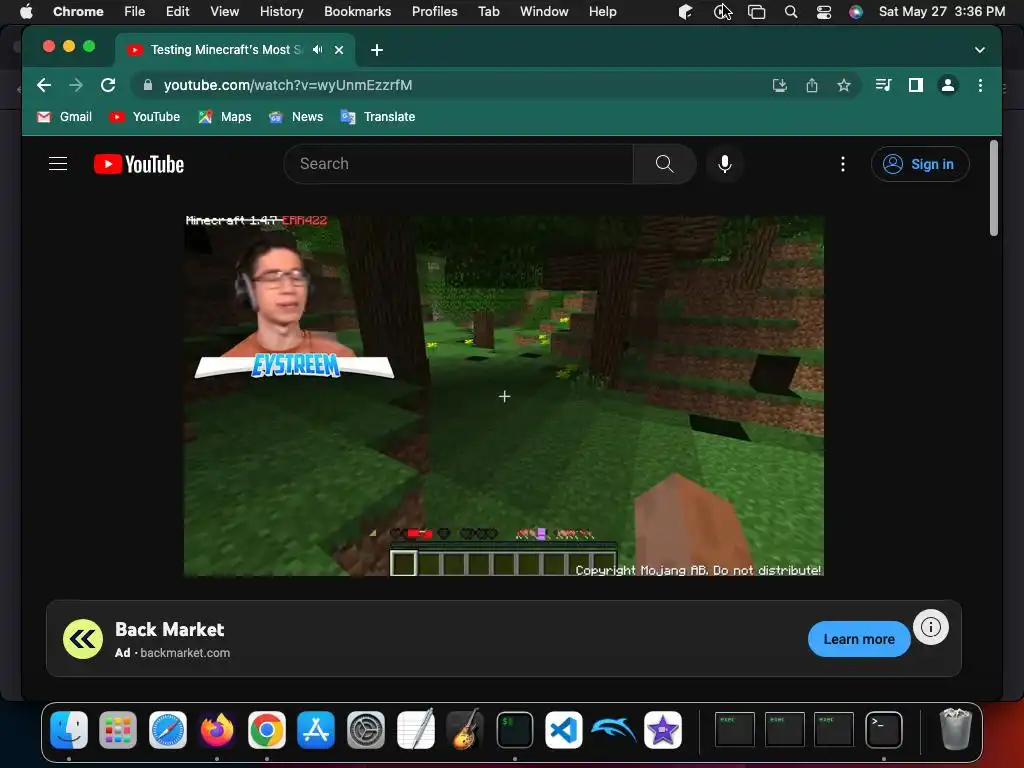Screen dimensions: 1024x768
Task: Open Firefox from the Dock
Action: tap(217, 729)
